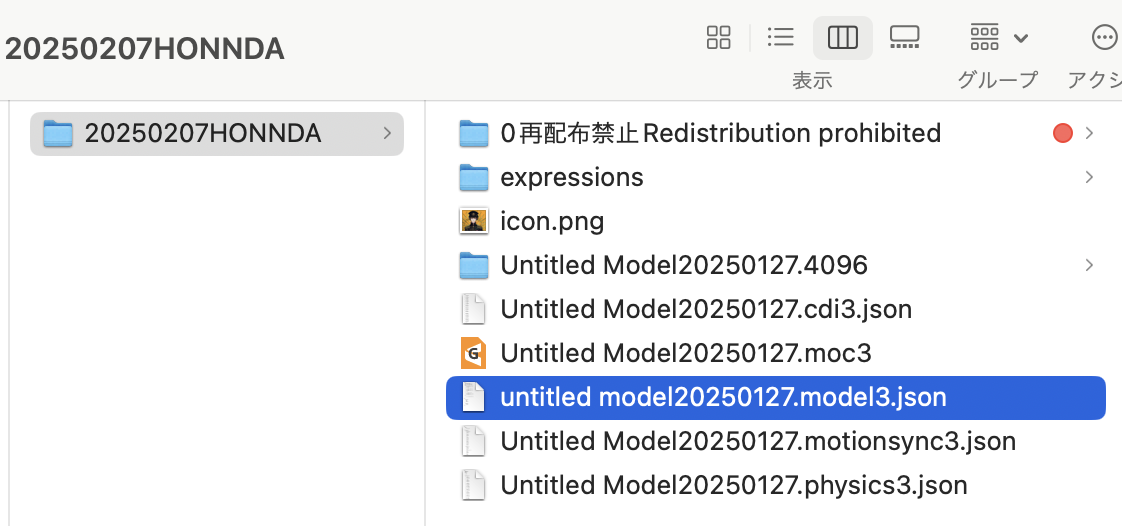Open the group options dropdown

998,37
